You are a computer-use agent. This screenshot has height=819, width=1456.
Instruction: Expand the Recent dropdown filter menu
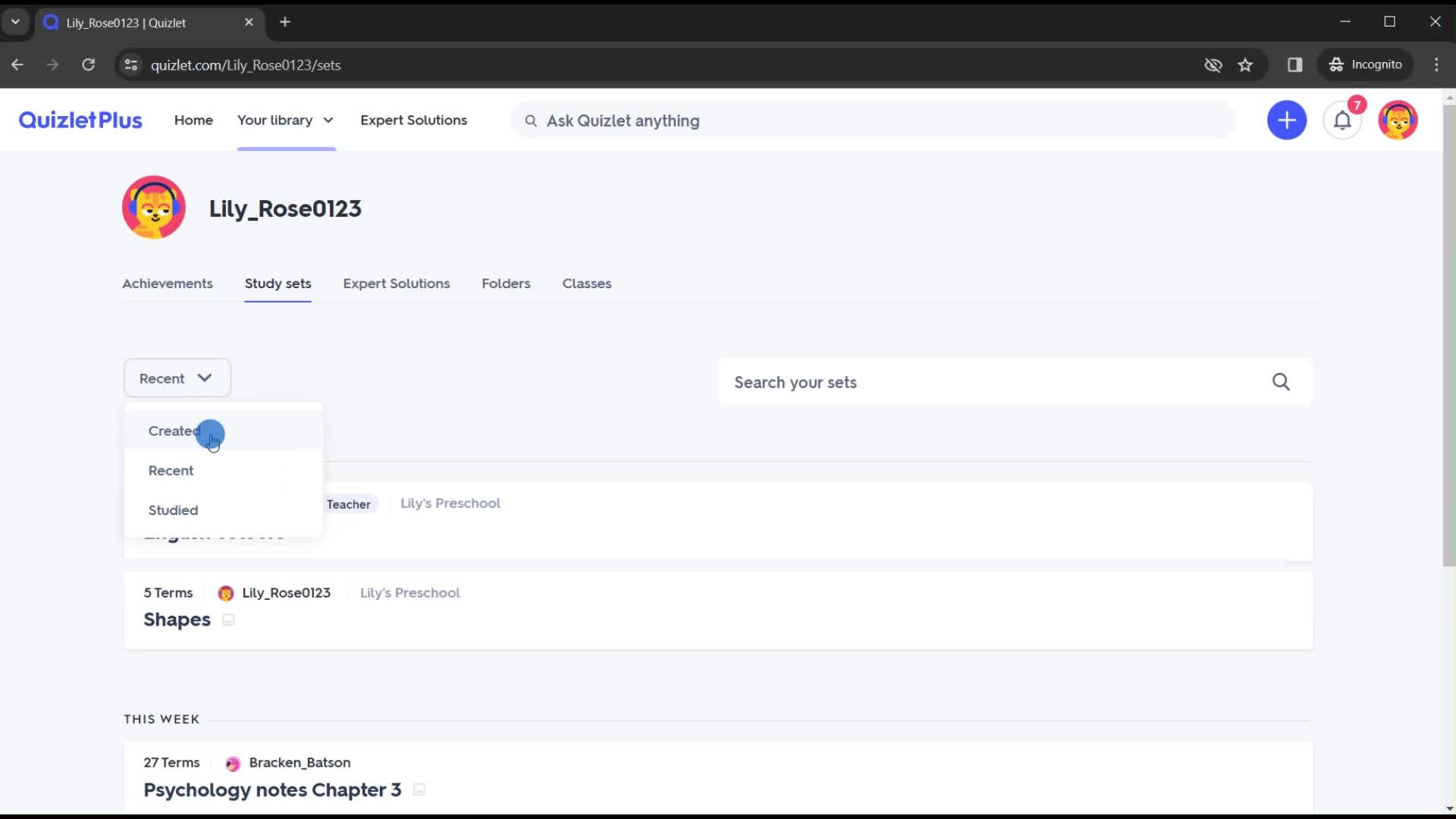click(177, 378)
